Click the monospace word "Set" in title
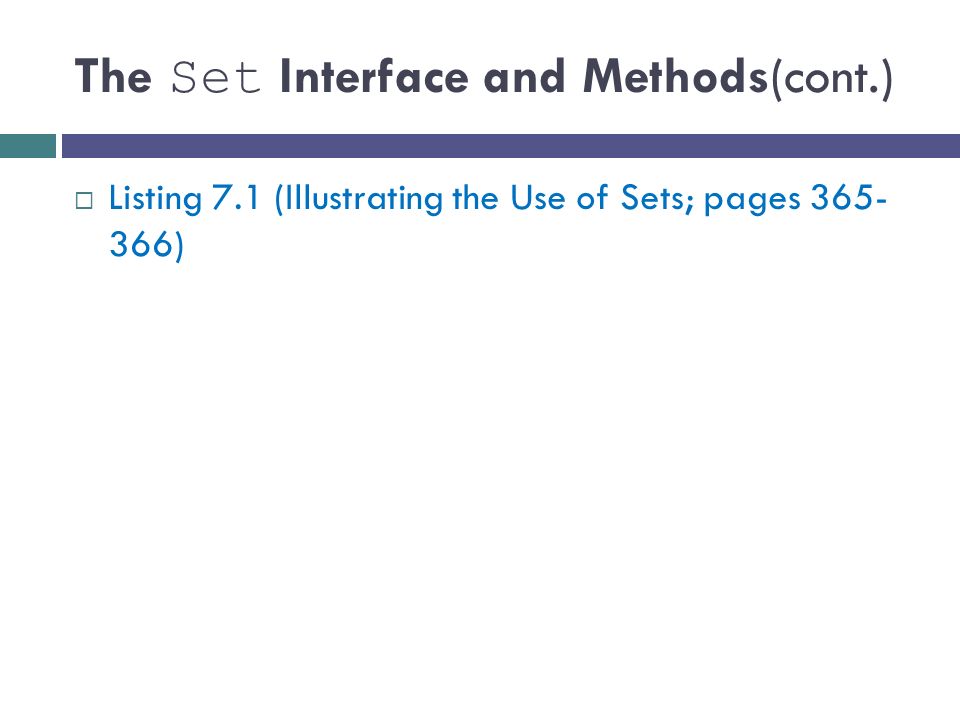The height and width of the screenshot is (720, 960). click(x=216, y=78)
